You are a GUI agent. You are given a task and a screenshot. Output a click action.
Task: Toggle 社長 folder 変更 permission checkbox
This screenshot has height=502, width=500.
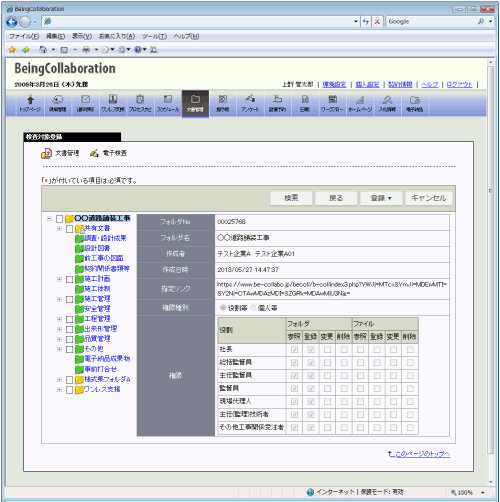pyautogui.click(x=327, y=349)
